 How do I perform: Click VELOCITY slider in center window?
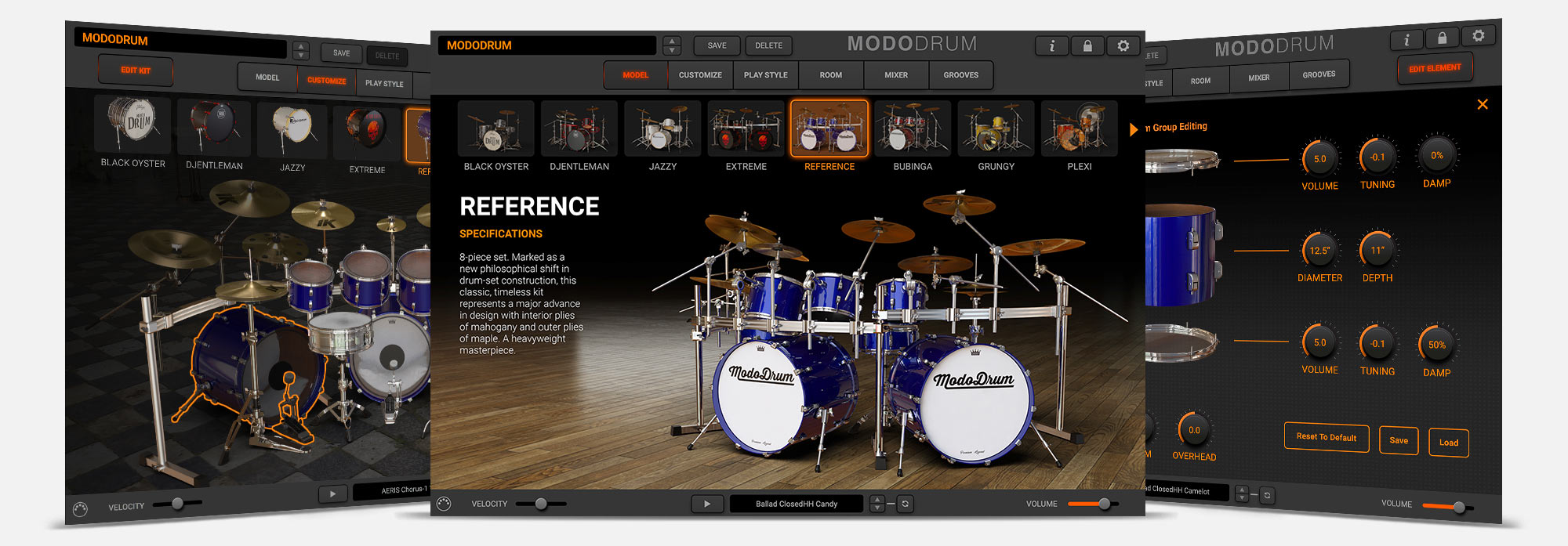coord(542,504)
